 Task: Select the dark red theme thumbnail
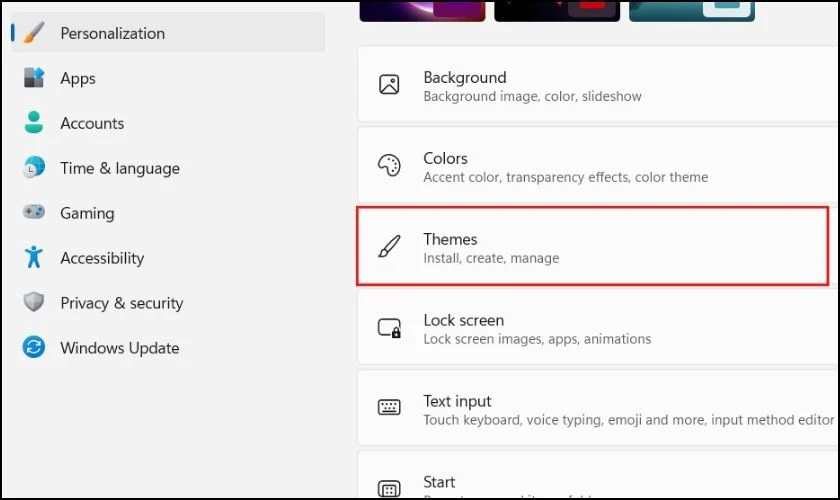click(557, 11)
